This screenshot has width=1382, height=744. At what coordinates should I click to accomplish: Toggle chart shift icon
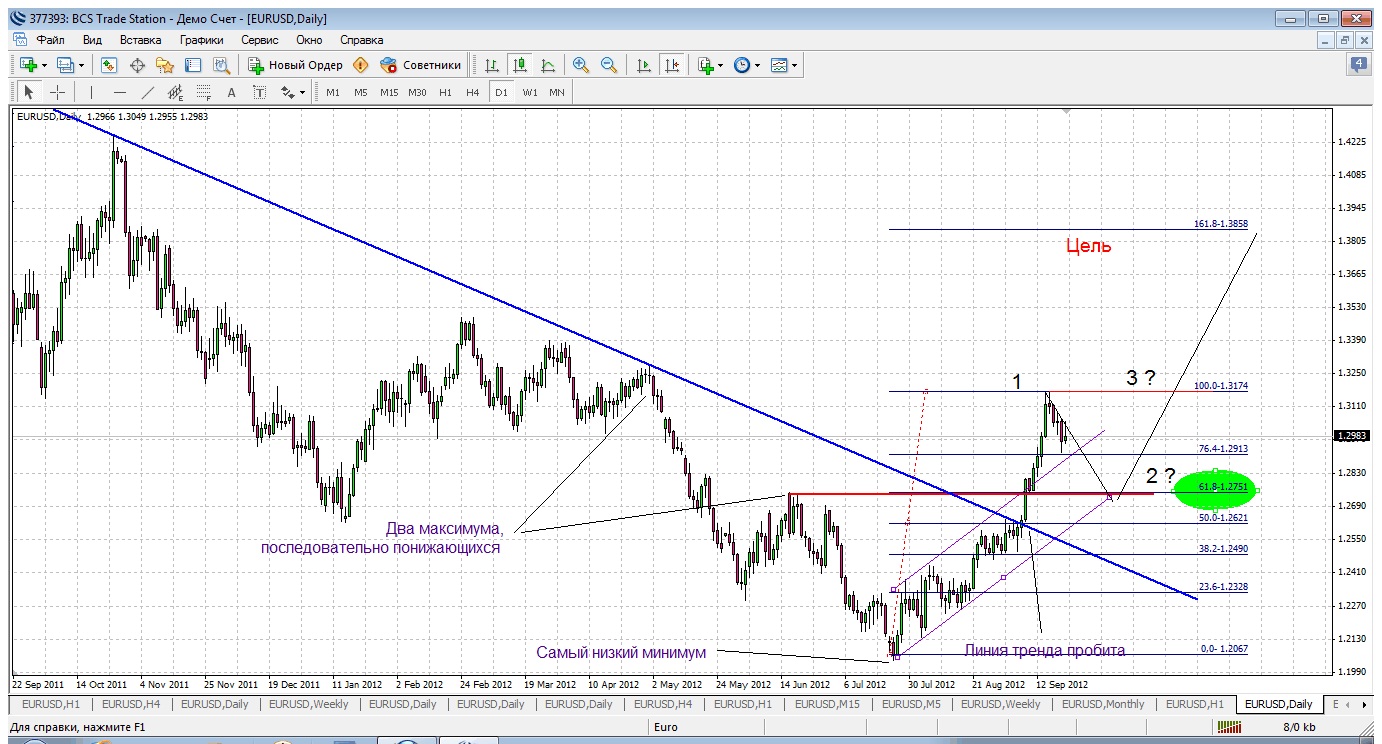[x=672, y=65]
